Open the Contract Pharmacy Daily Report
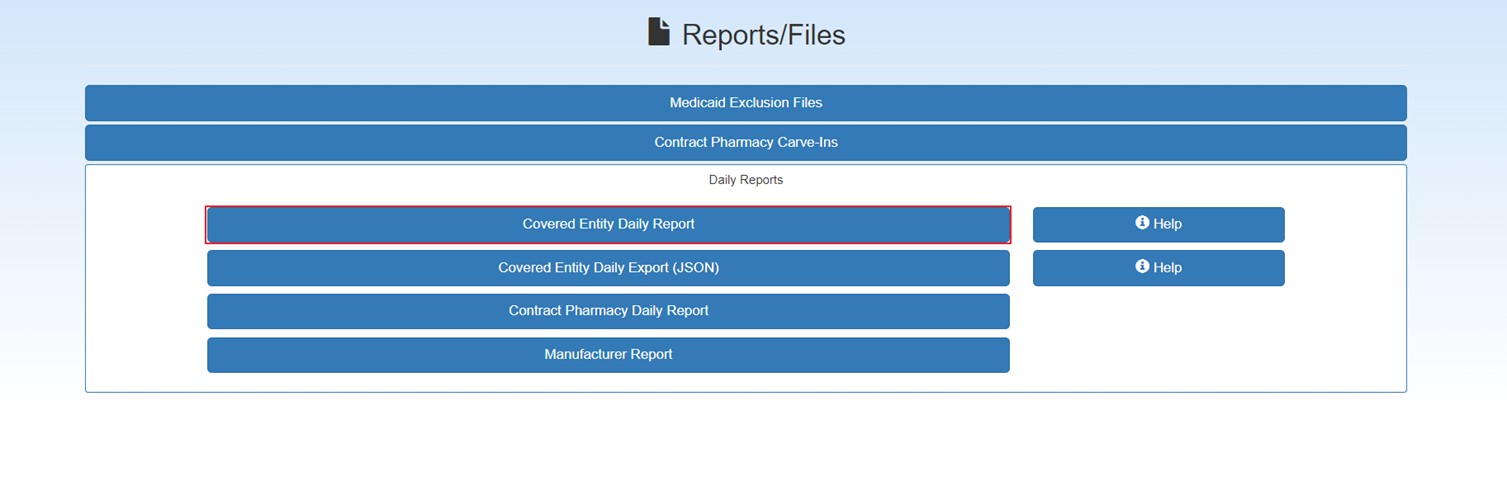Screen dimensions: 1507x495 [x=608, y=311]
